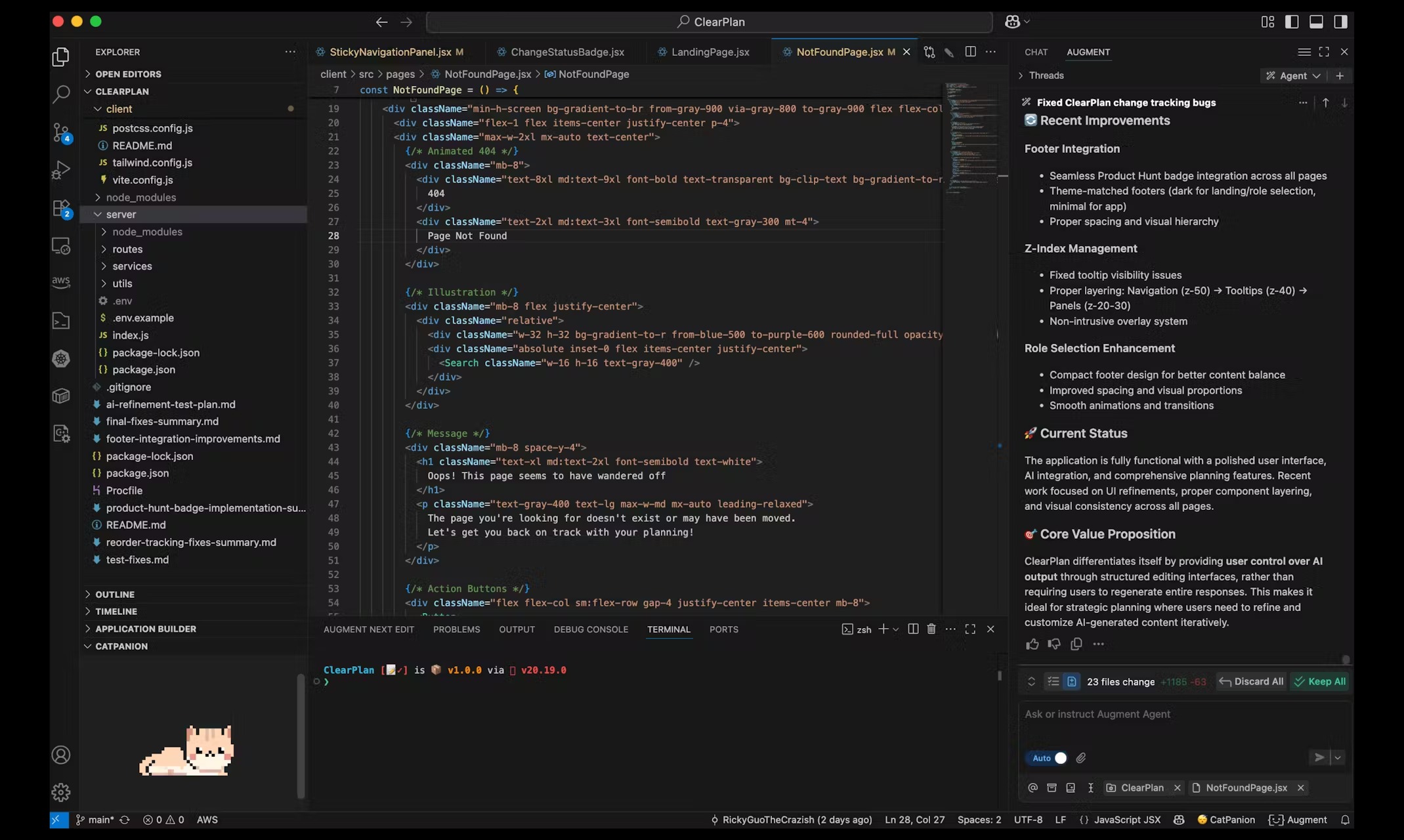The image size is (1404, 840).
Task: Kill the terminal with the trash icon
Action: point(931,629)
